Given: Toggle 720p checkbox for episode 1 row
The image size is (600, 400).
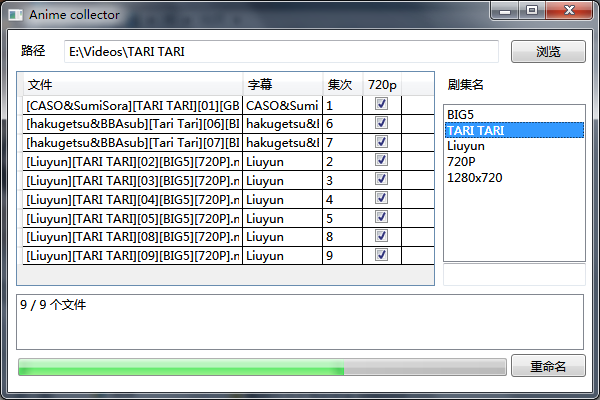Looking at the screenshot, I should click(380, 104).
